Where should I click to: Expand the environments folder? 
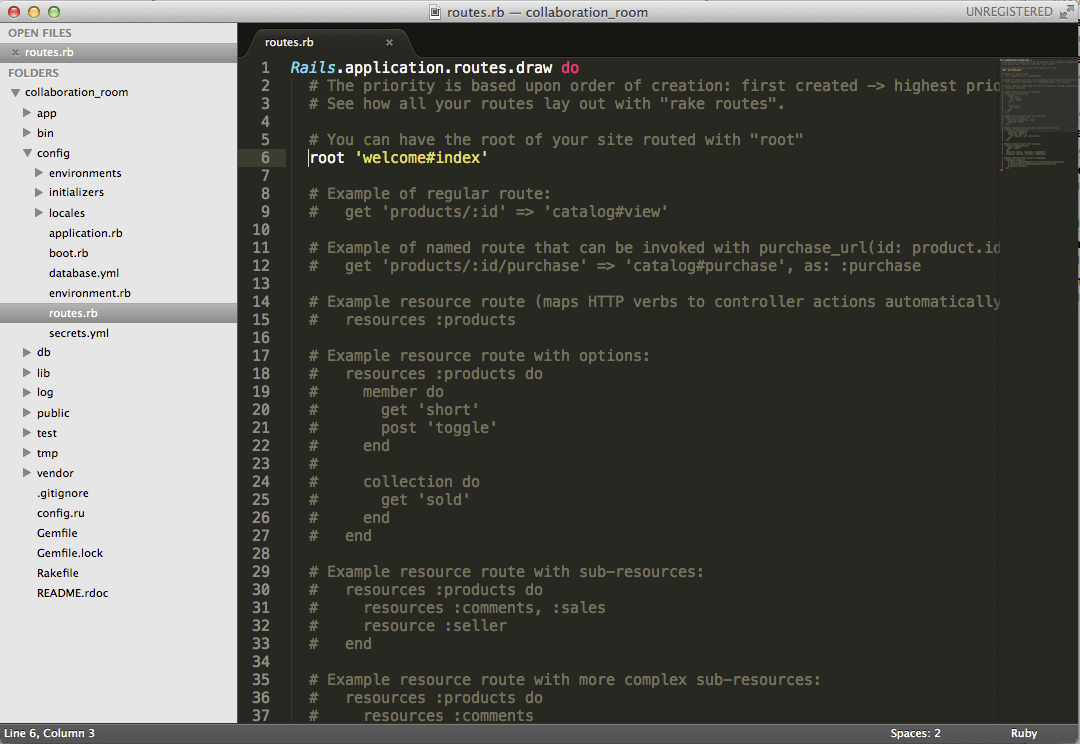[x=39, y=172]
